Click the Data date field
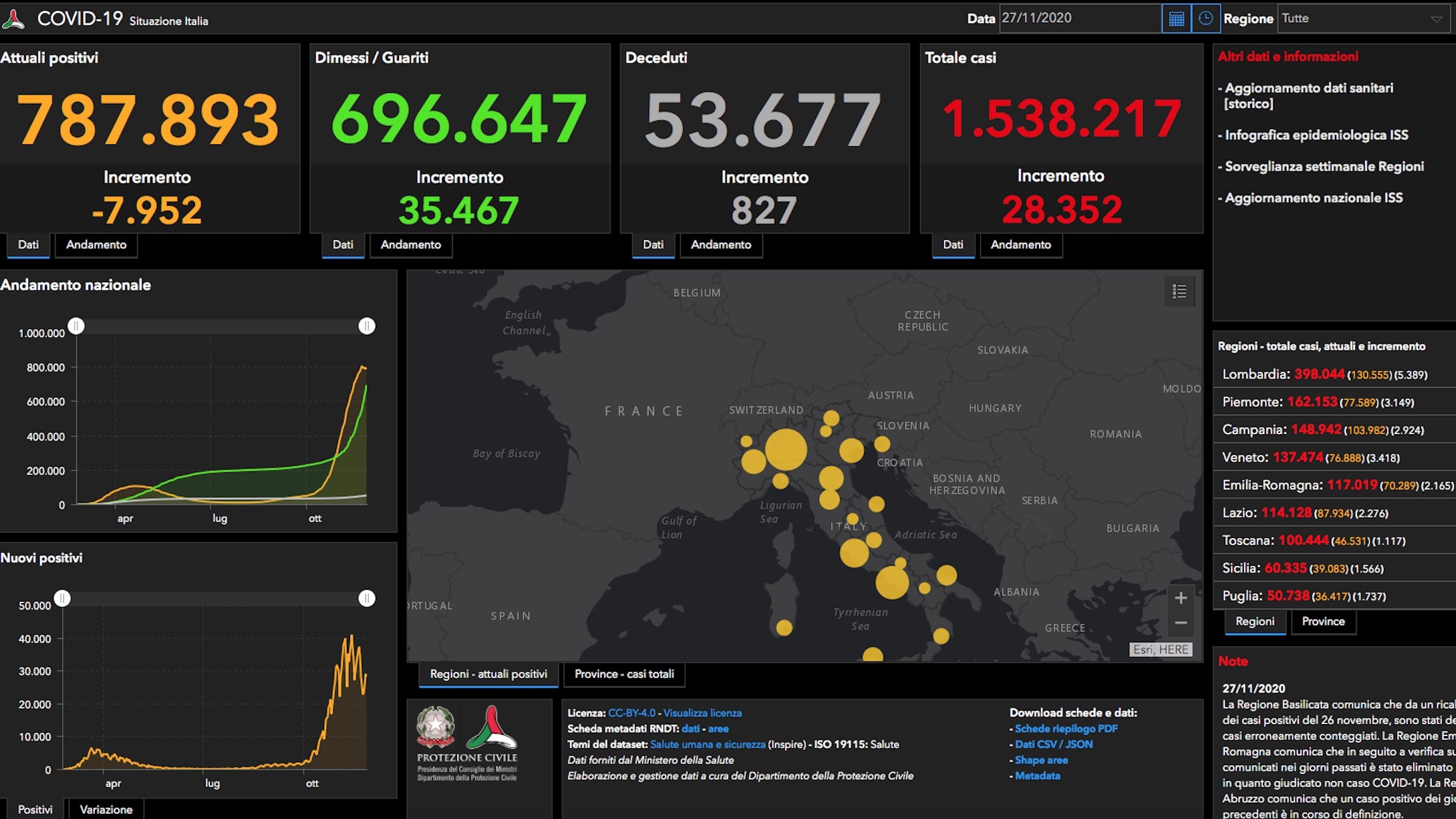The height and width of the screenshot is (819, 1456). coord(1080,18)
